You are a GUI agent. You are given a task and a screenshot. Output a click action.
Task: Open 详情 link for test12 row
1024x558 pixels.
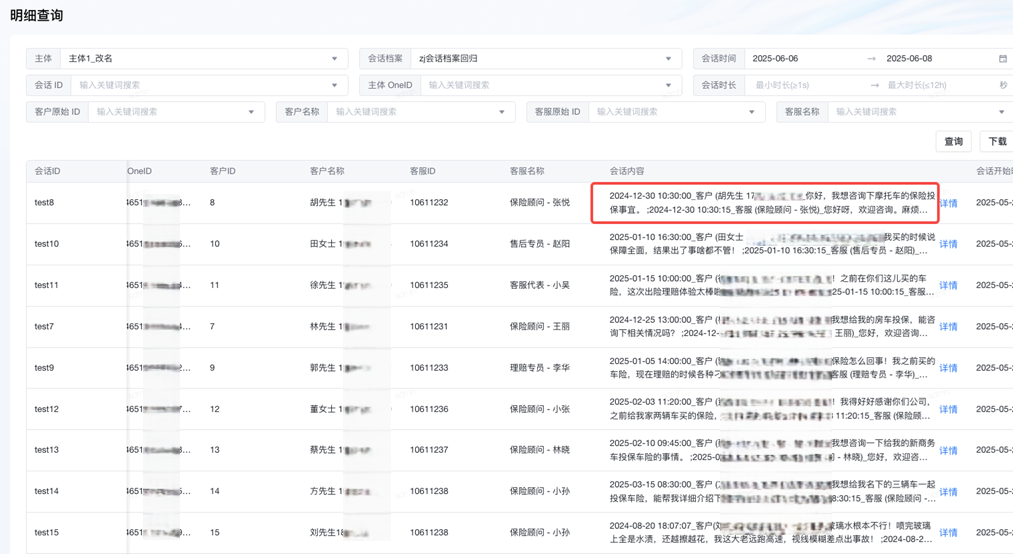pyautogui.click(x=948, y=410)
